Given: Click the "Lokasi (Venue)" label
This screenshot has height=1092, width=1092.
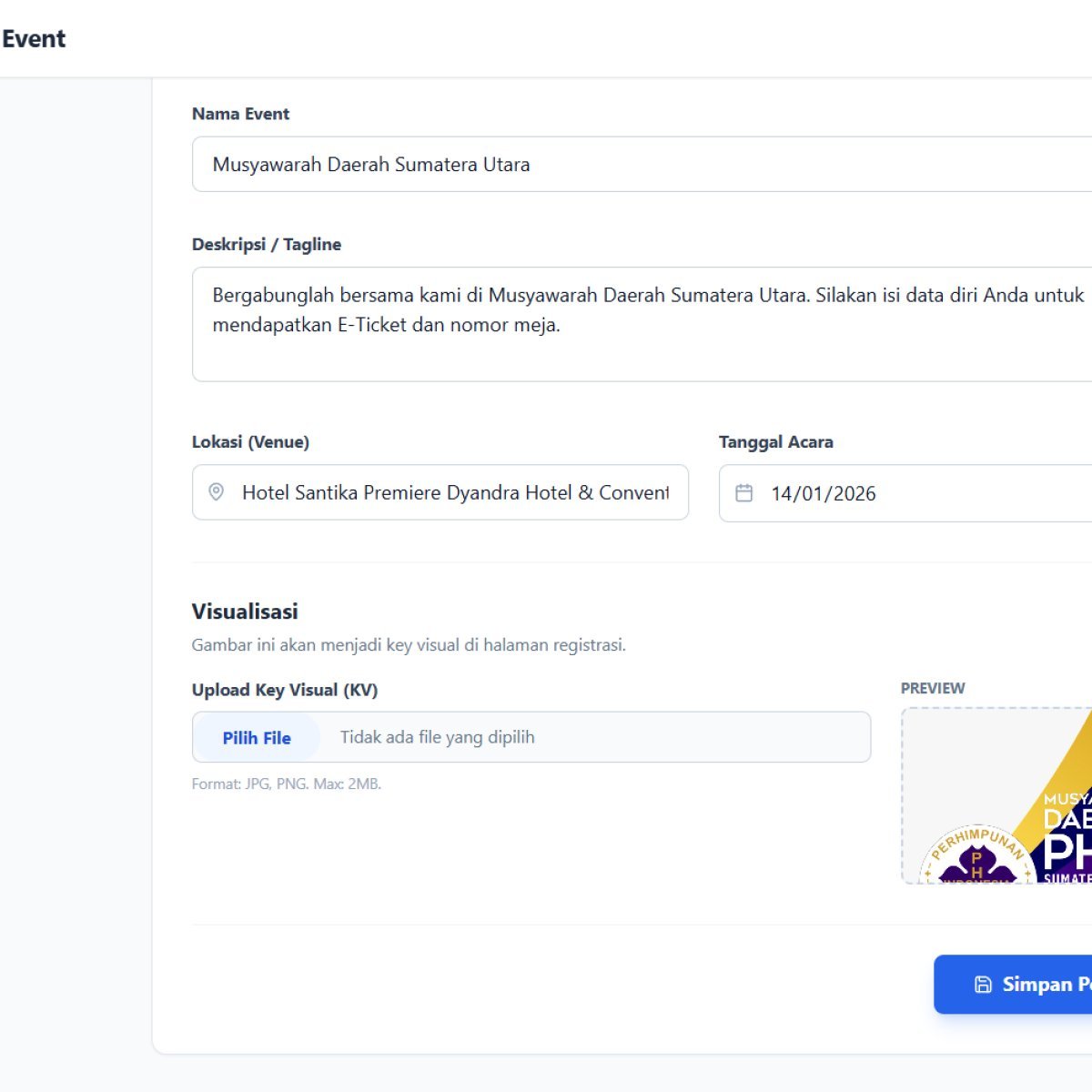Looking at the screenshot, I should [x=250, y=441].
